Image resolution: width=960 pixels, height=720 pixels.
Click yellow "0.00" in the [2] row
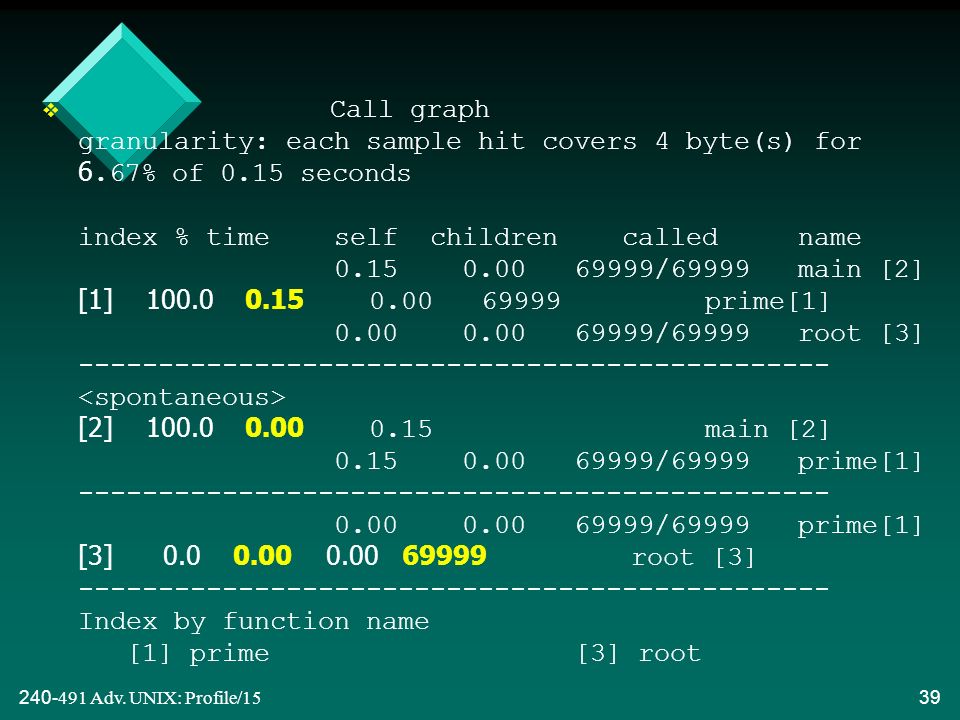click(274, 427)
